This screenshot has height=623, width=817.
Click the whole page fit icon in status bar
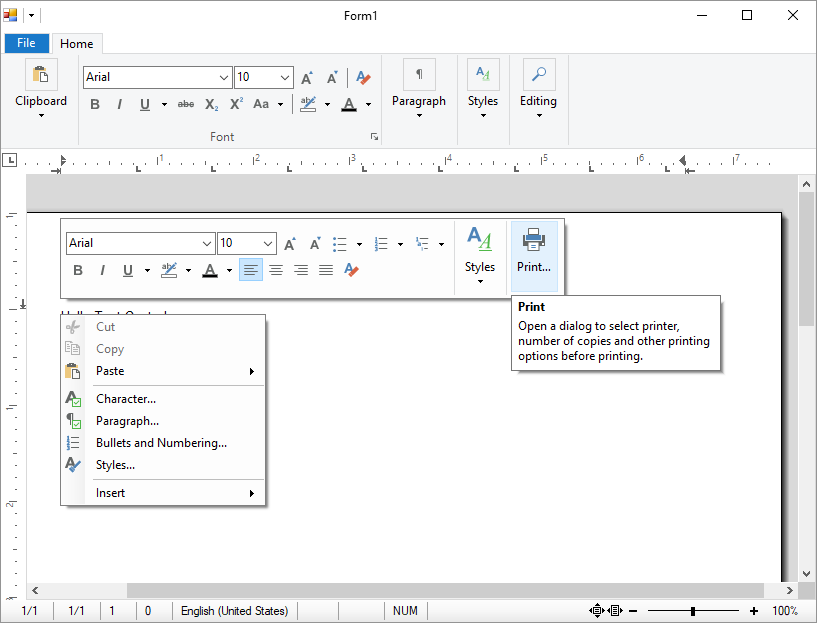[x=597, y=610]
